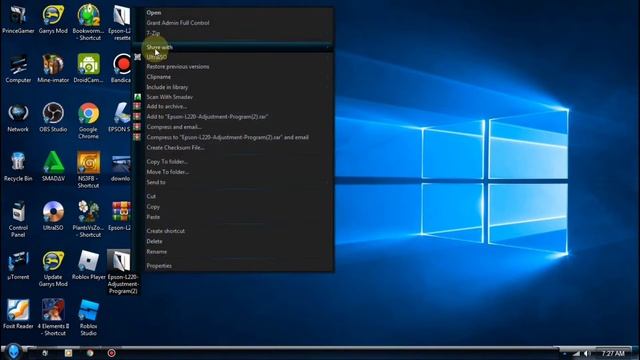Select the Update Garrys Mod icon
Image resolution: width=640 pixels, height=360 pixels.
click(x=53, y=269)
